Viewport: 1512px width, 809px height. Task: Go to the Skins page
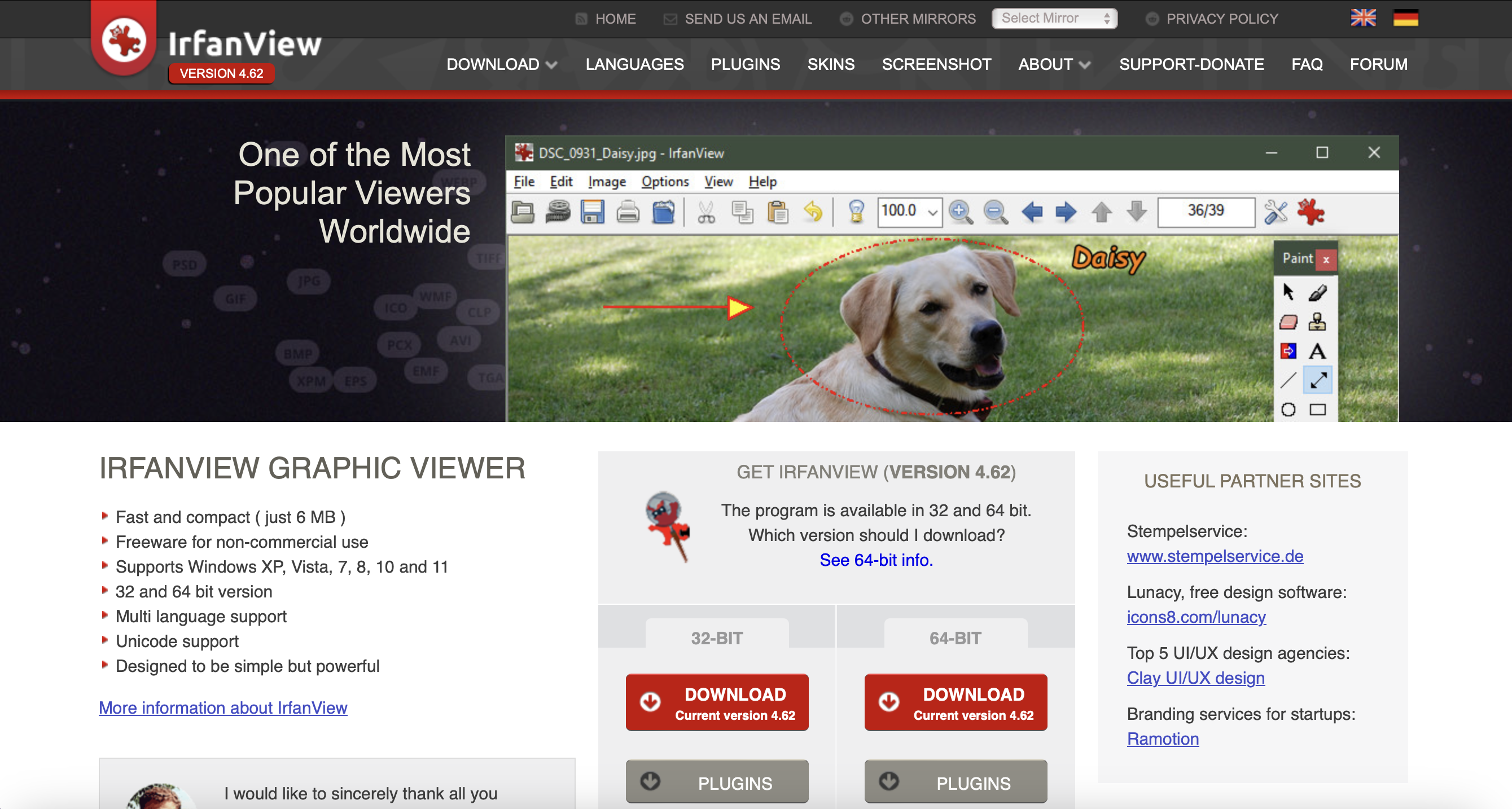click(831, 64)
